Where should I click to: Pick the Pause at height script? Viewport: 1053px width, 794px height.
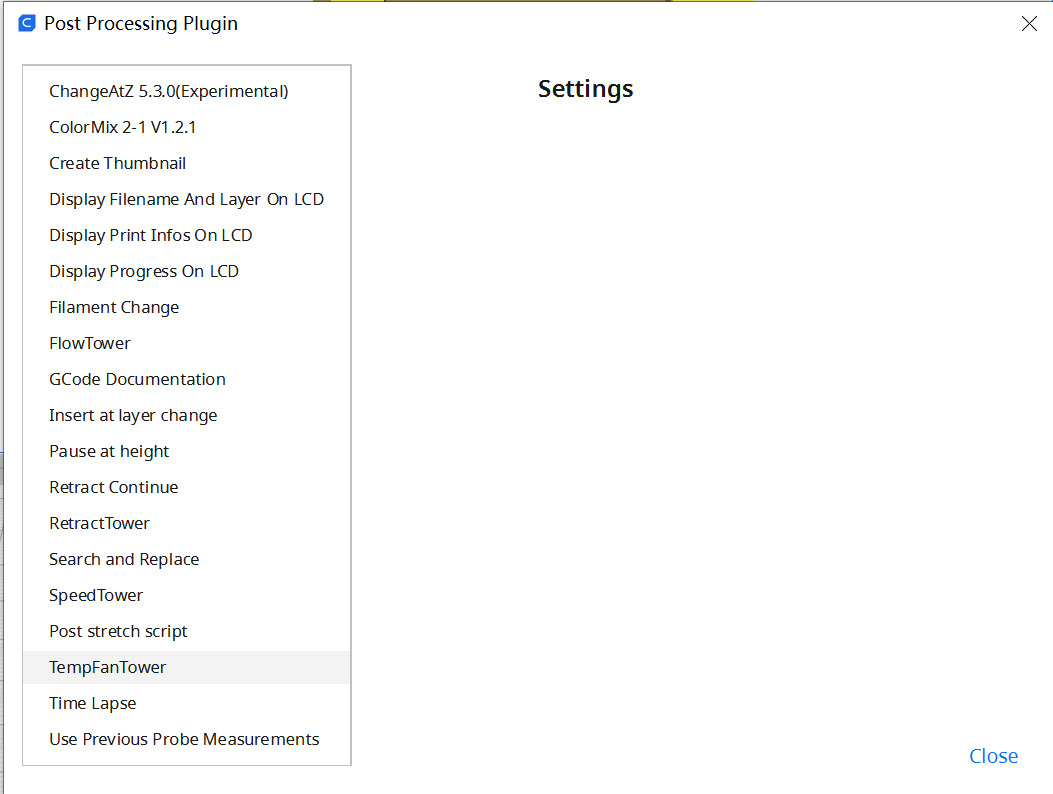tap(187, 451)
